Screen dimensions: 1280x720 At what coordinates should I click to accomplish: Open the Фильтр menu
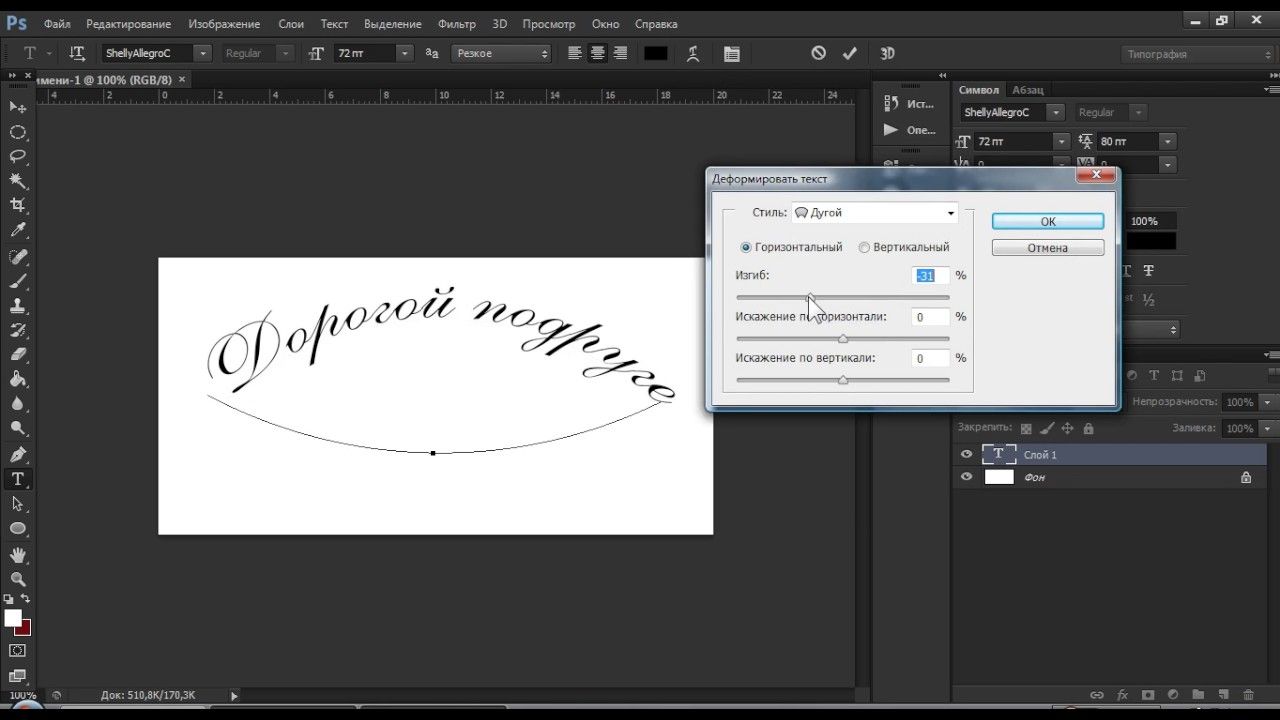[x=456, y=24]
